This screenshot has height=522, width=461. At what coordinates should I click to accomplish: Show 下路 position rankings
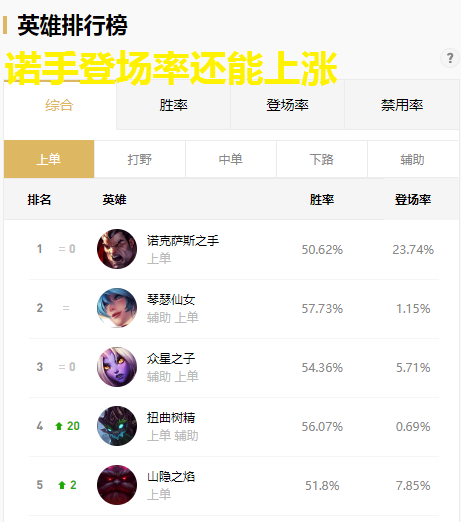tap(322, 159)
